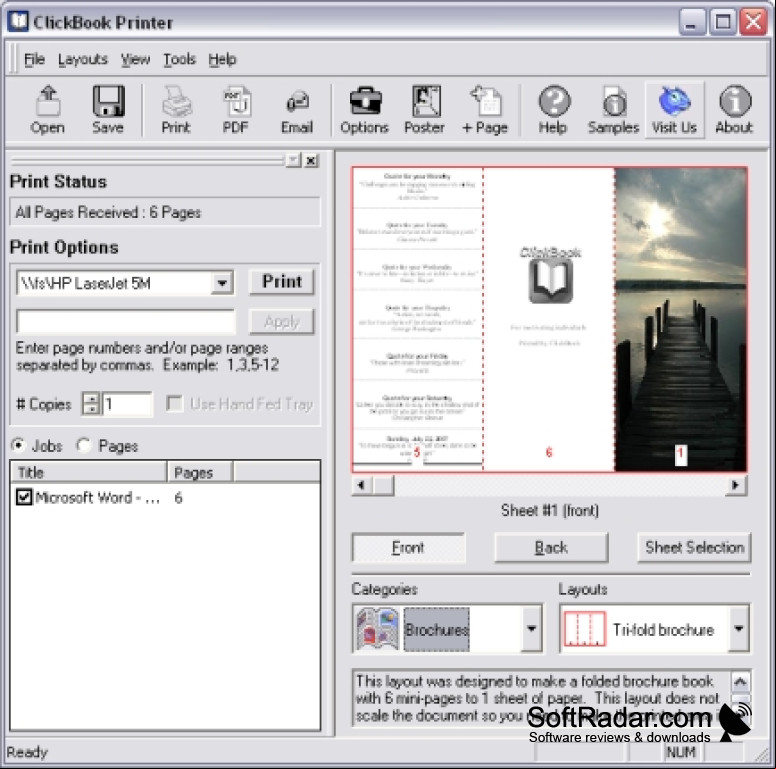Image resolution: width=776 pixels, height=769 pixels.
Task: Click the pier photo page 1 preview
Action: point(680,319)
